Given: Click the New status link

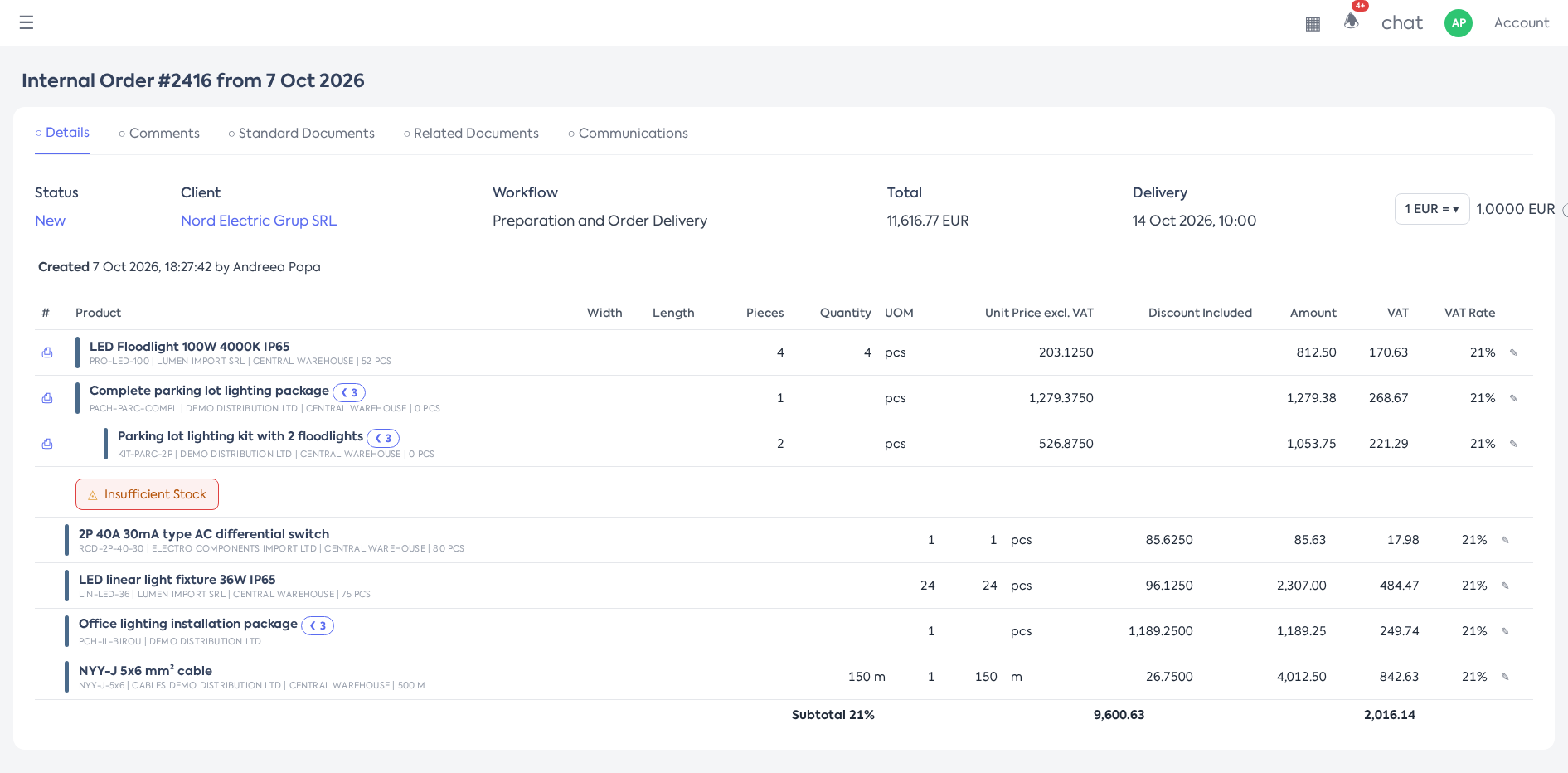Looking at the screenshot, I should pyautogui.click(x=50, y=221).
